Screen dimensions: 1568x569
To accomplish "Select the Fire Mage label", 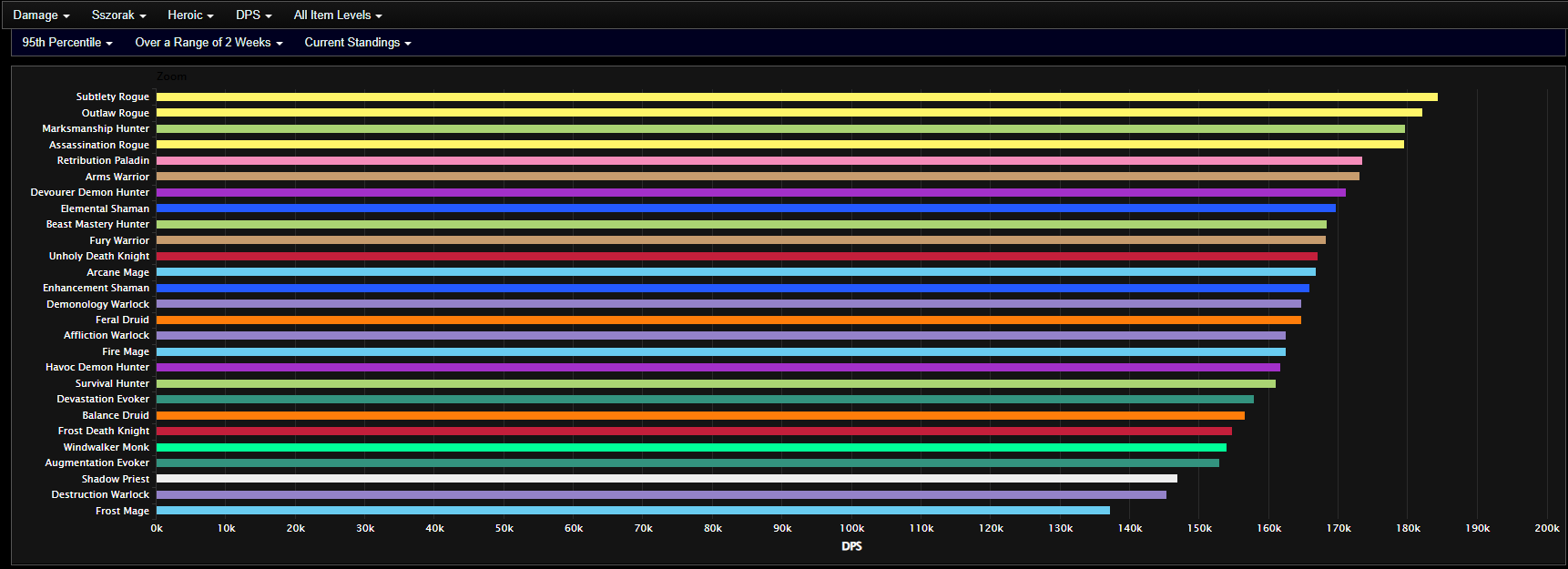I will click(125, 351).
